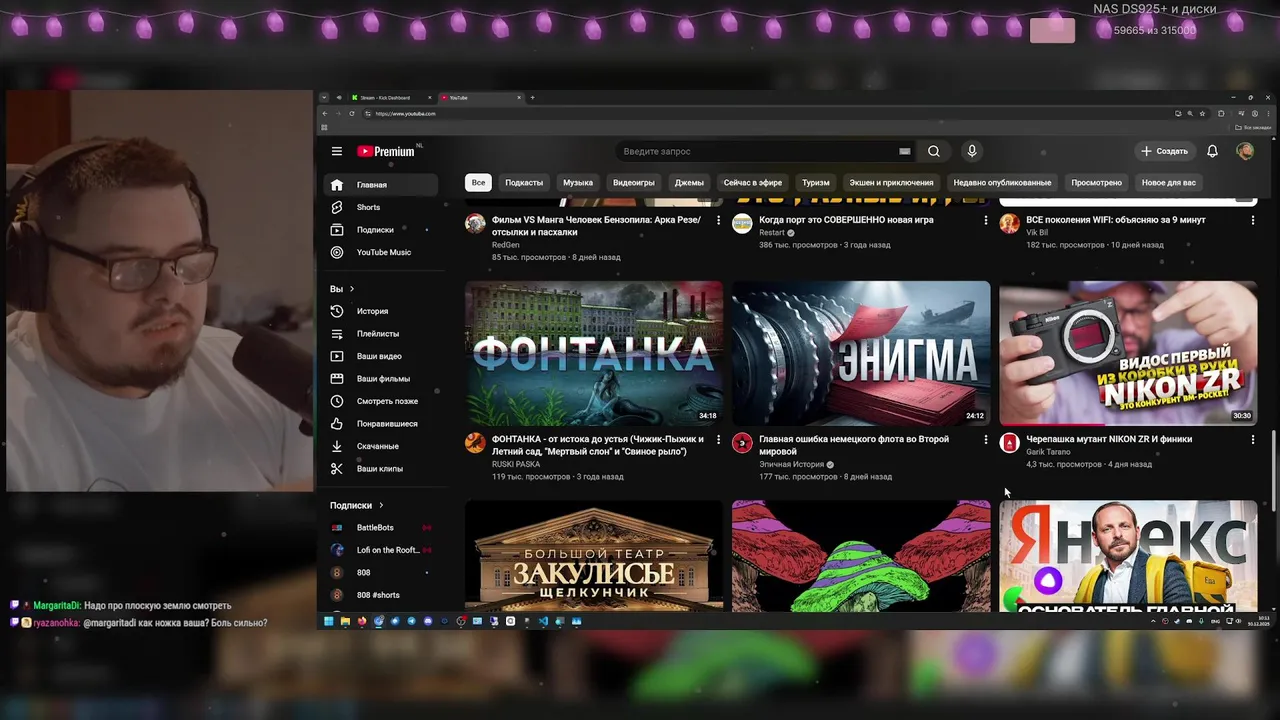The height and width of the screenshot is (720, 1280).
Task: Open Эпичная История channel avatar
Action: (x=742, y=443)
